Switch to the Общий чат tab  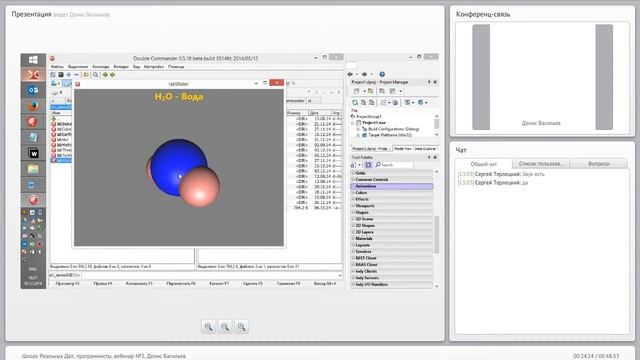484,164
